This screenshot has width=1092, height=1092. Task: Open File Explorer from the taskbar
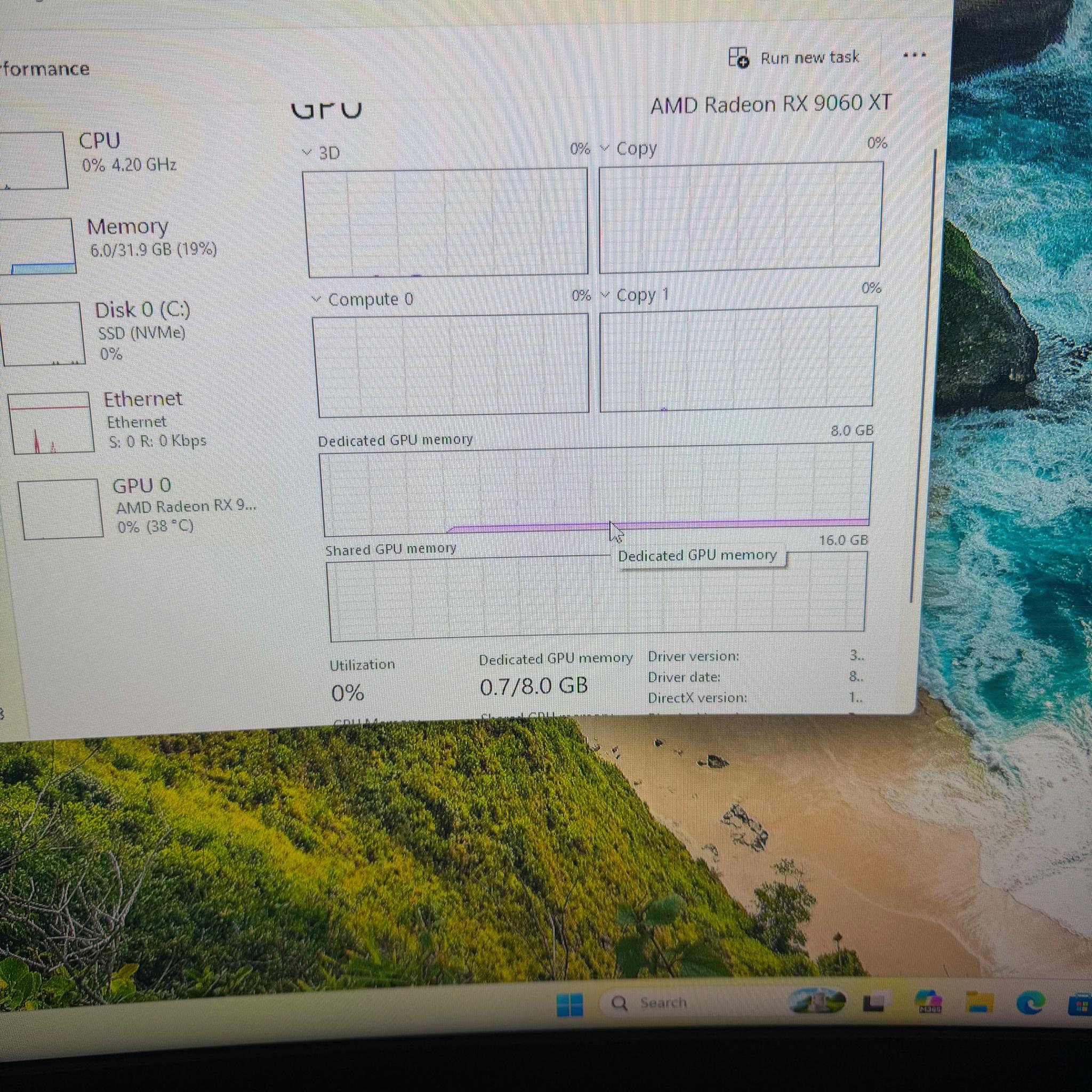(x=979, y=1003)
